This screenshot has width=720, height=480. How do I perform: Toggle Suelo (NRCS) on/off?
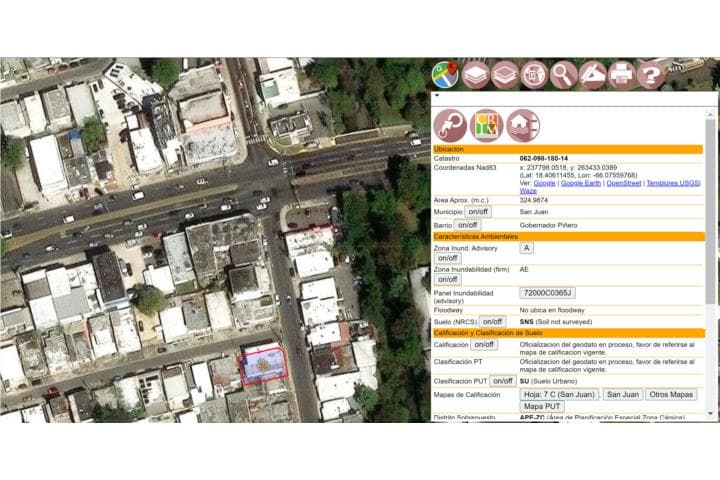pyautogui.click(x=492, y=322)
